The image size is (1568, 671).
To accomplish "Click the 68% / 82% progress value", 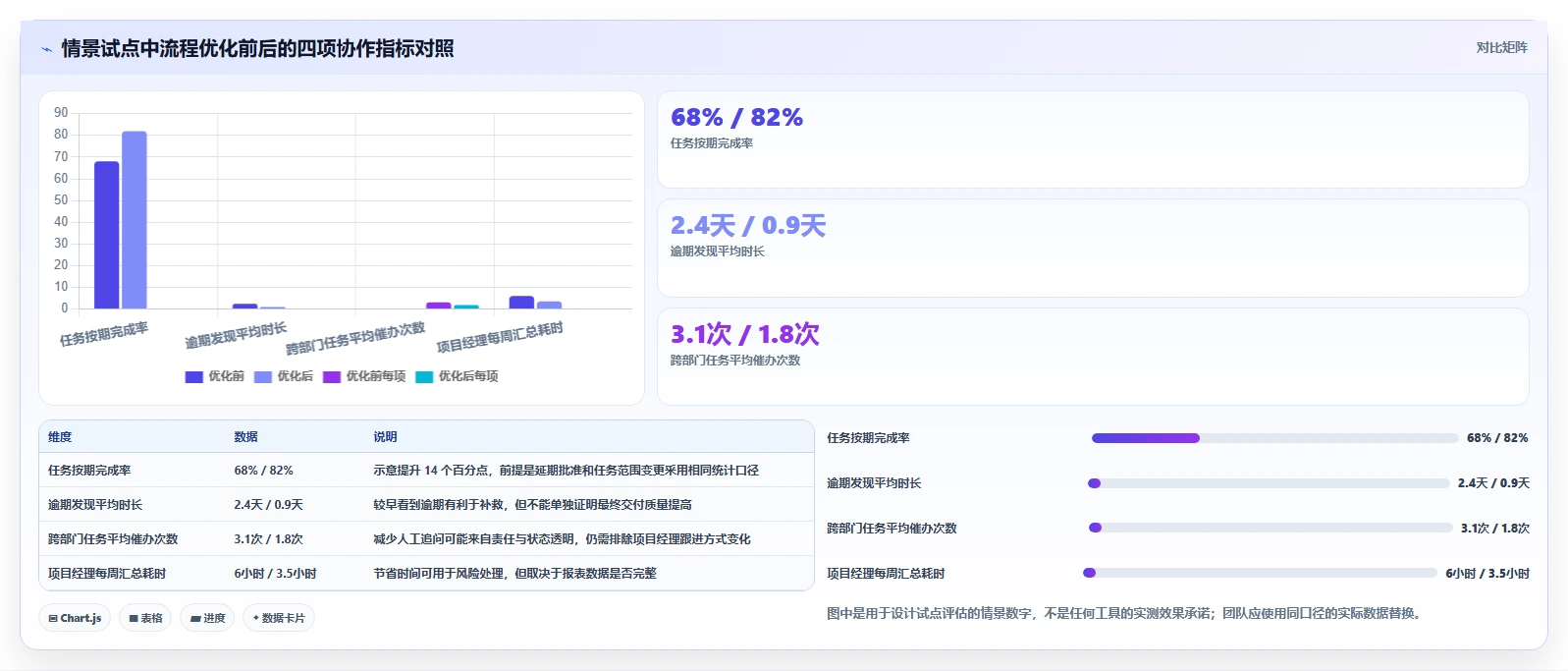I will [x=1497, y=438].
